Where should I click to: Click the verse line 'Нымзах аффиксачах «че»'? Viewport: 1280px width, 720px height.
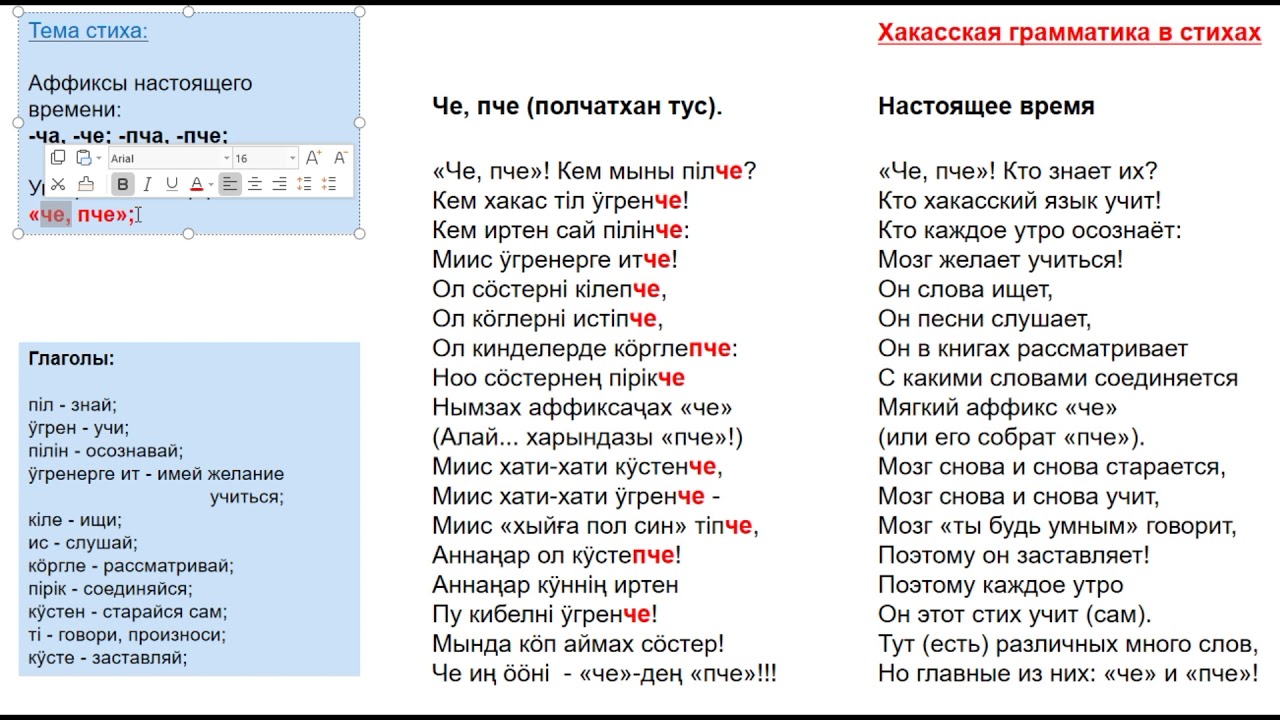point(583,408)
